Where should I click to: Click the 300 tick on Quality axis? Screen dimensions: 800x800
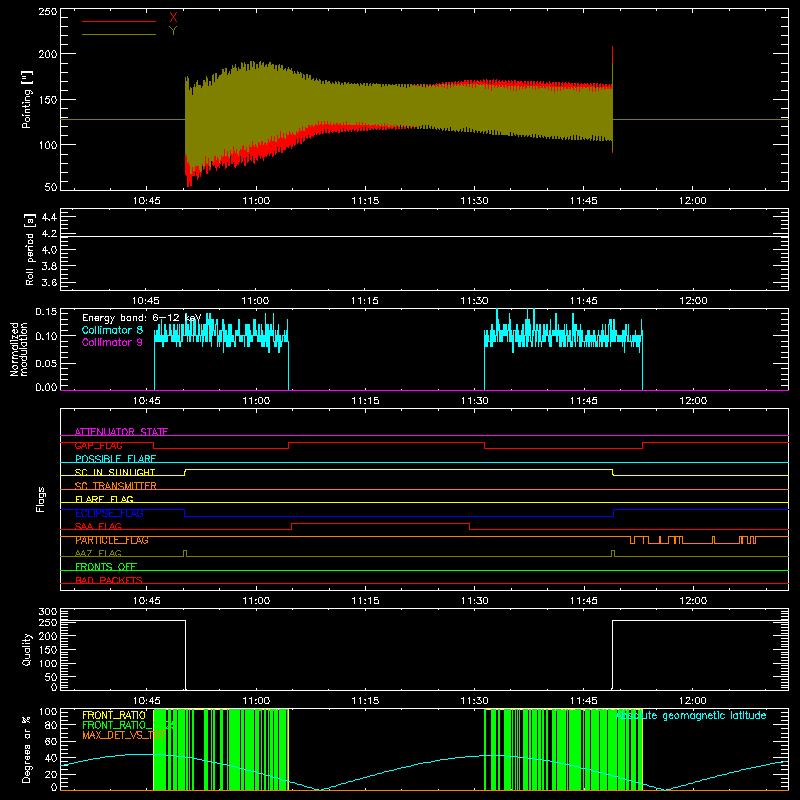click(x=48, y=611)
